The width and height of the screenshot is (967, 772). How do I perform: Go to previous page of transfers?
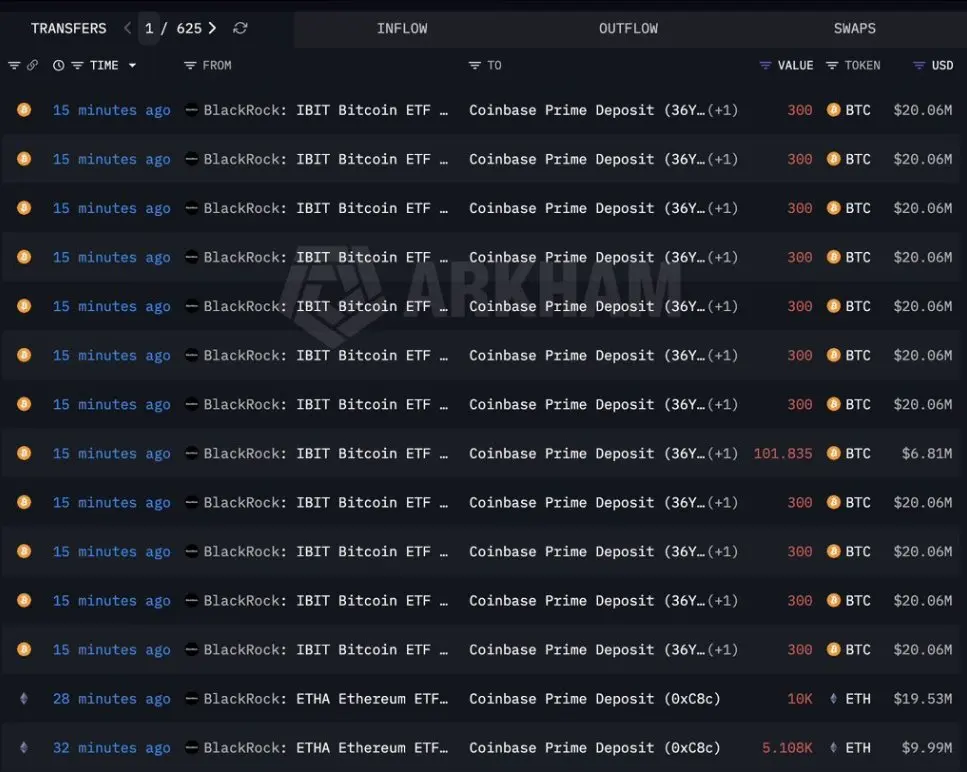click(127, 28)
